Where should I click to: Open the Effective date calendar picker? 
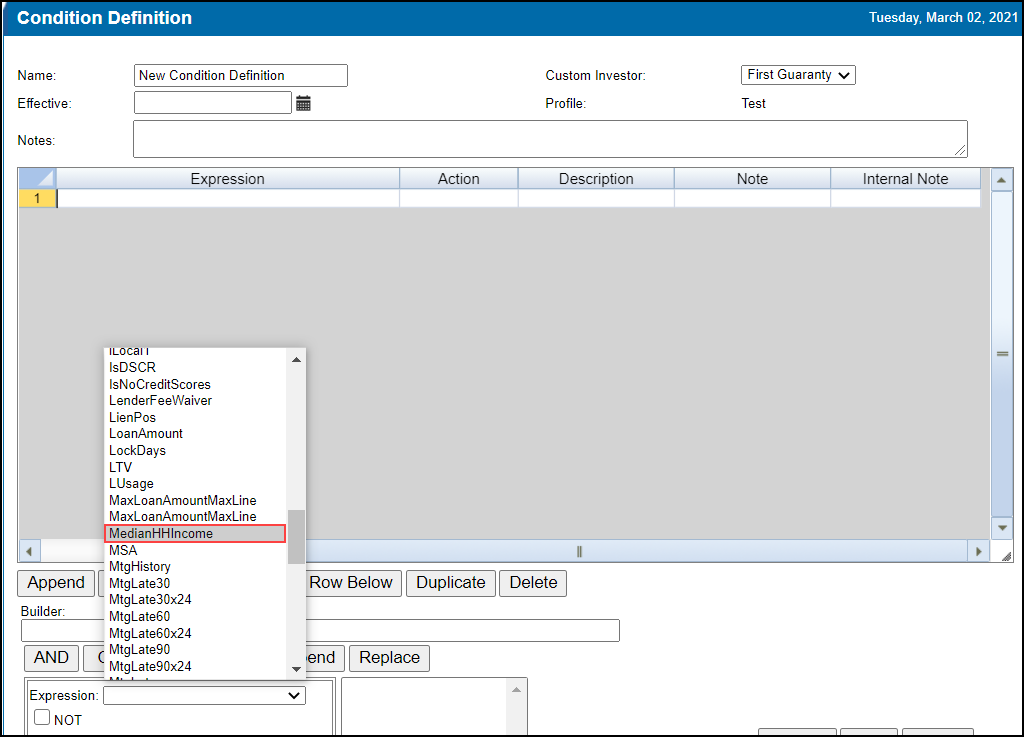pyautogui.click(x=303, y=103)
